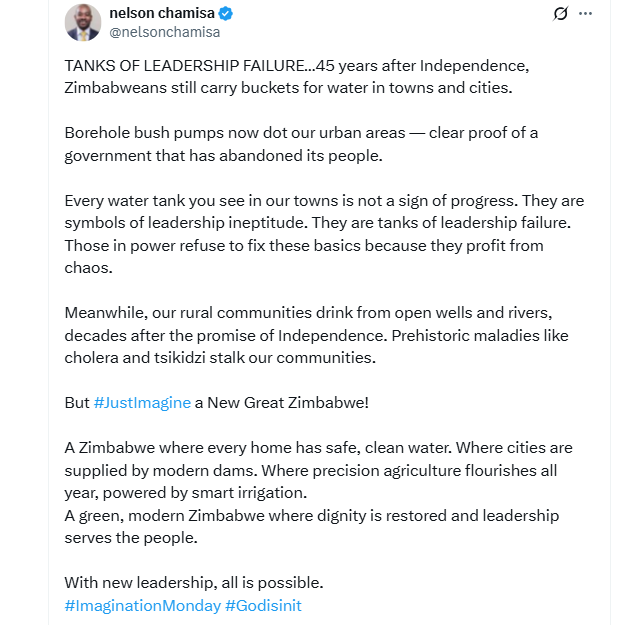Click the display name nelson chamisa
Screen dimensions: 630x625
click(x=162, y=13)
